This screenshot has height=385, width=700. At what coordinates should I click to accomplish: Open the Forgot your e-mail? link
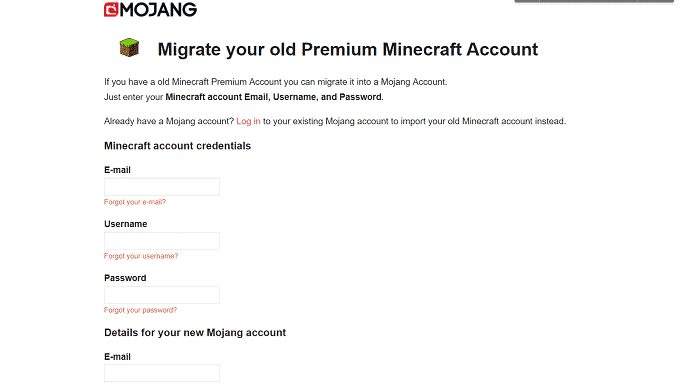(x=135, y=202)
